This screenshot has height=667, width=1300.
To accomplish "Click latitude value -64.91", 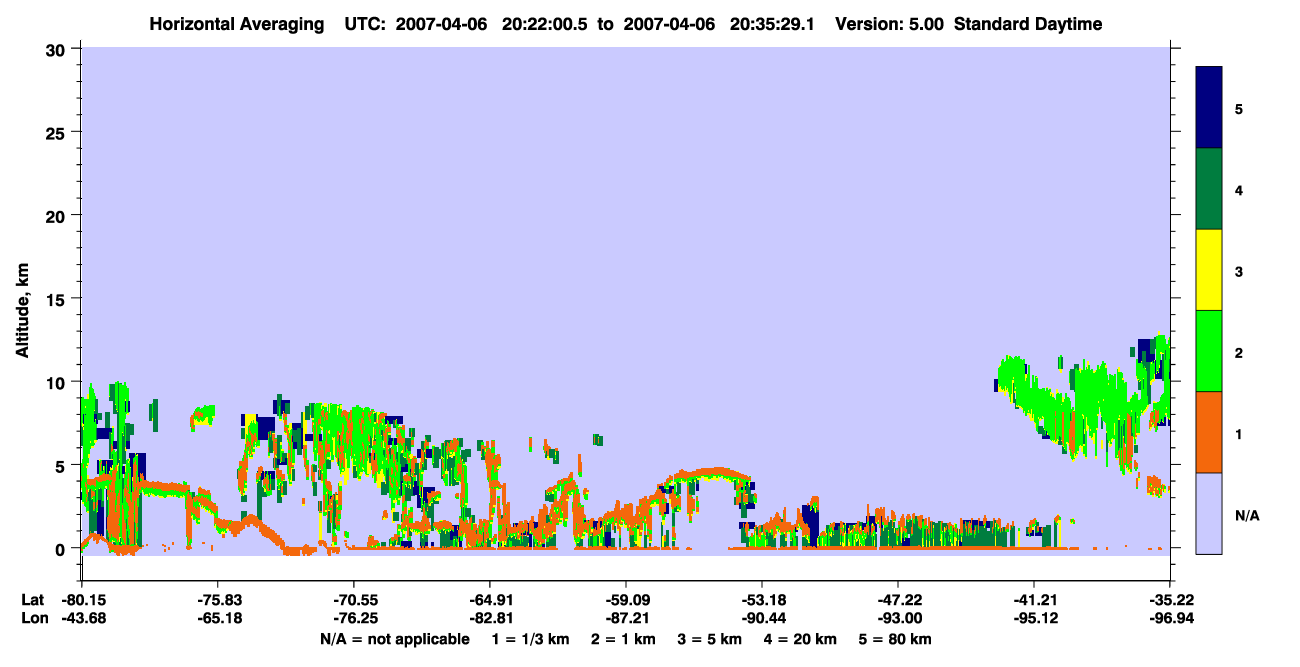I will click(x=490, y=600).
